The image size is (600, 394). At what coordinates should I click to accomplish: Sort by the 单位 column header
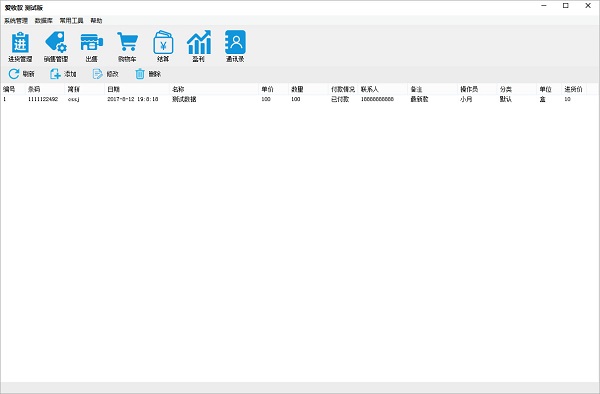(549, 89)
